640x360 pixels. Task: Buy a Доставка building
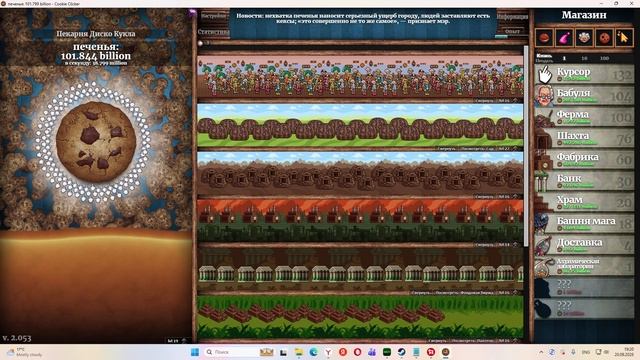pyautogui.click(x=584, y=245)
